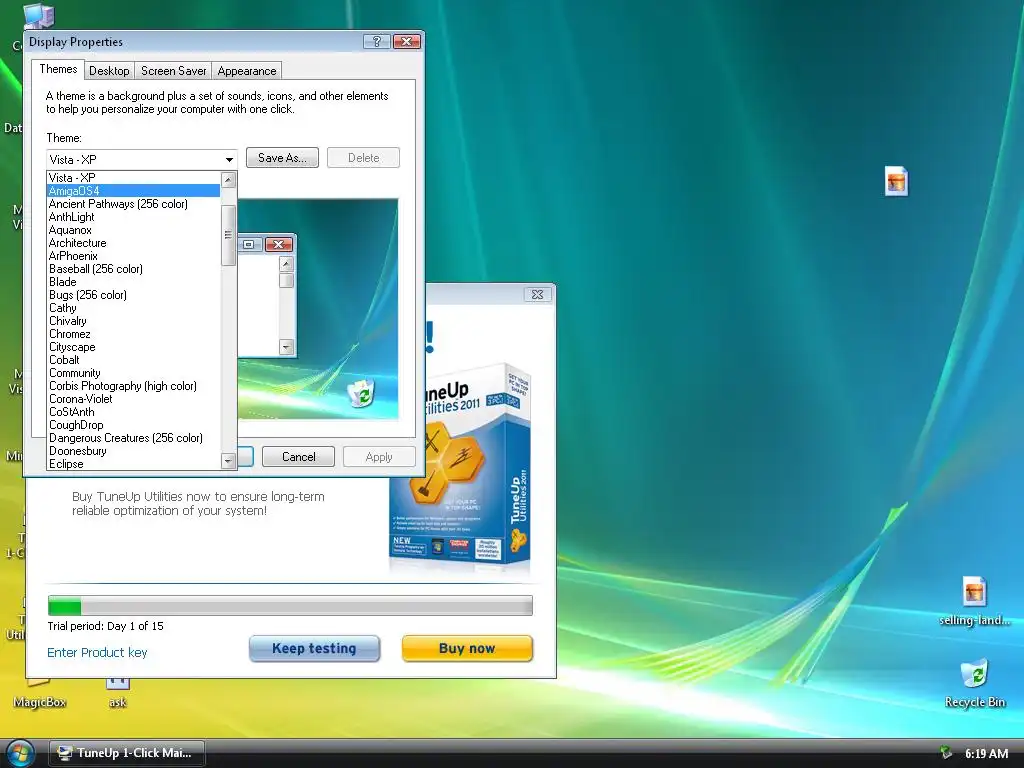Image resolution: width=1024 pixels, height=768 pixels.
Task: Switch to the Appearance tab
Action: pyautogui.click(x=247, y=71)
